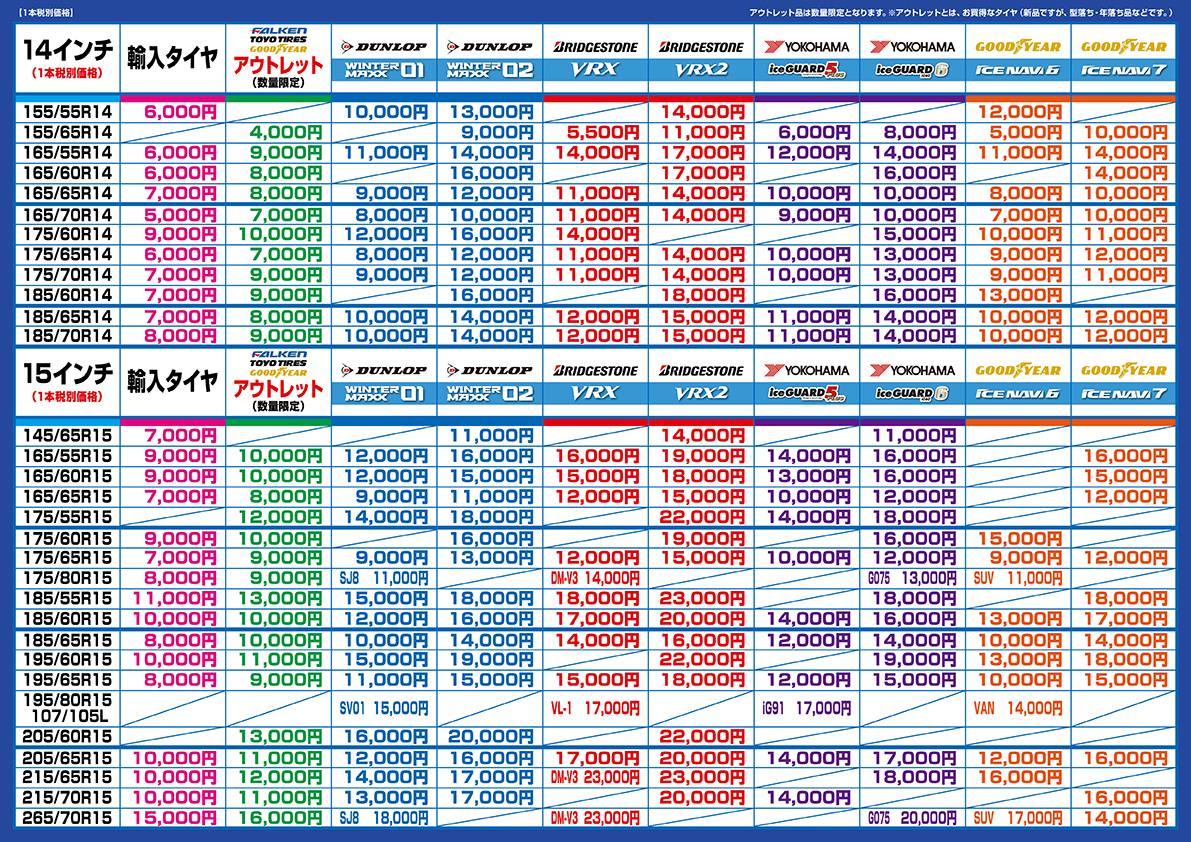
Task: Click the 5,500円 VRX price for 155/65R14
Action: (604, 133)
